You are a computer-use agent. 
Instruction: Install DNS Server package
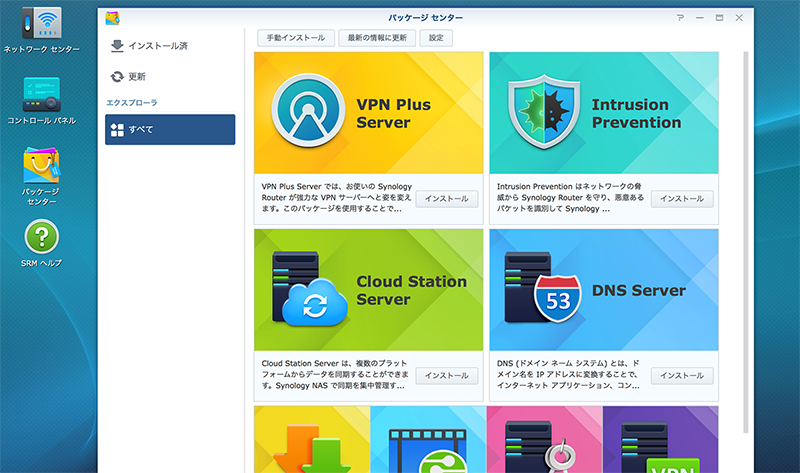tap(682, 376)
